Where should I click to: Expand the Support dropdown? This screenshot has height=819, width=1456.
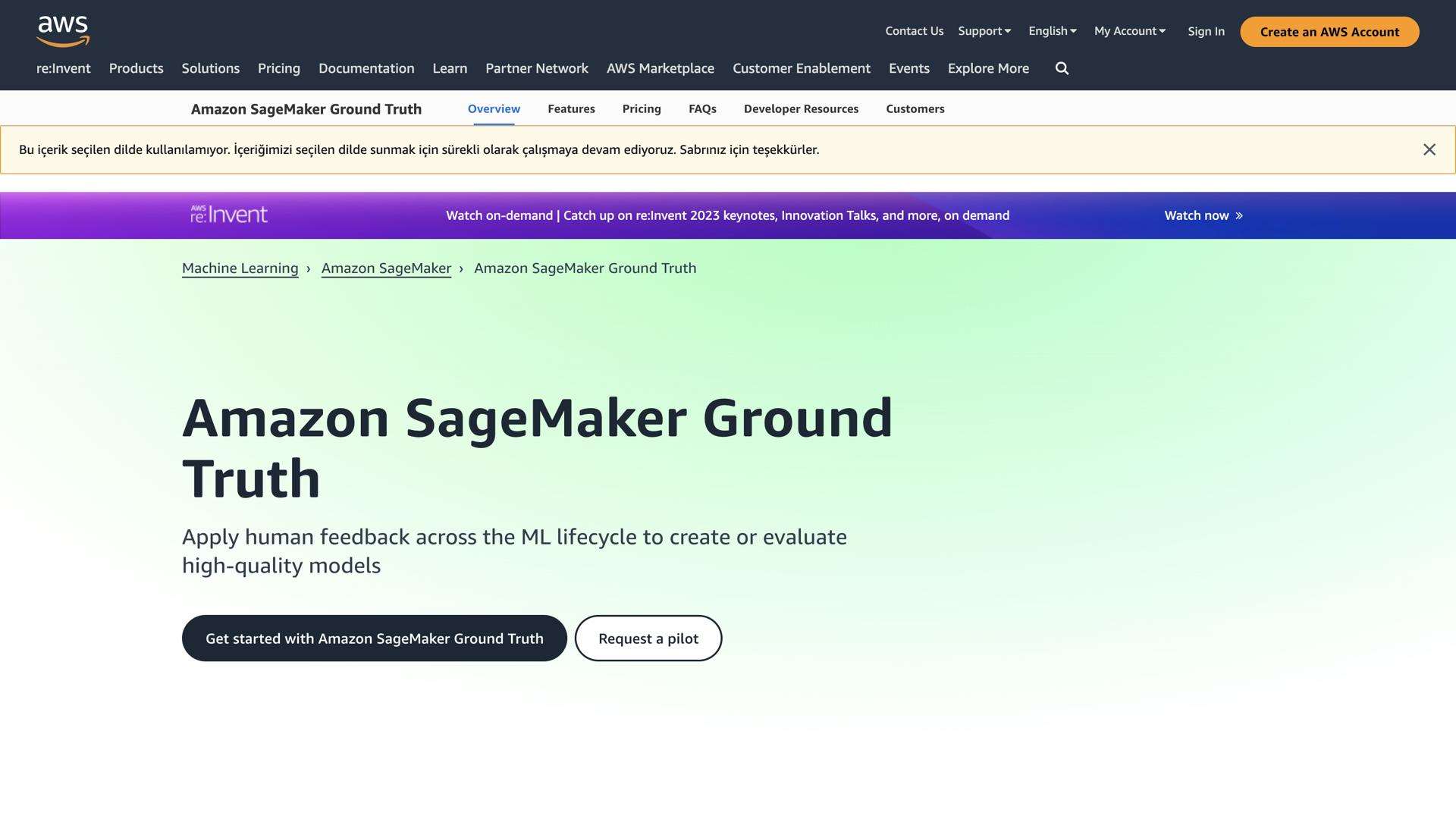(984, 31)
